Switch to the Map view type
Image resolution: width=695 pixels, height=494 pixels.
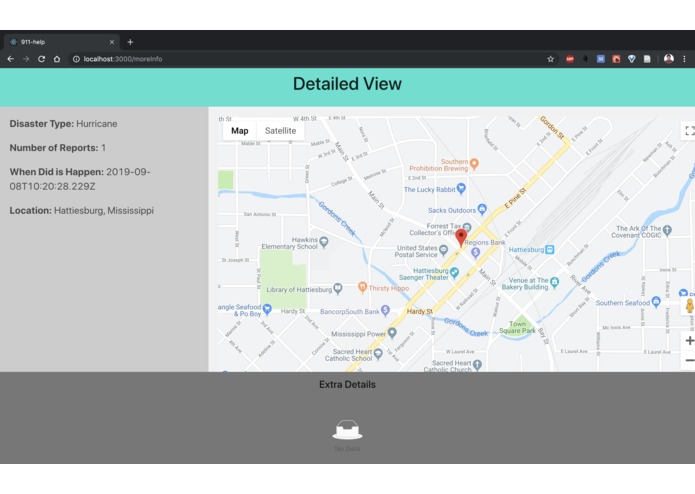[239, 131]
